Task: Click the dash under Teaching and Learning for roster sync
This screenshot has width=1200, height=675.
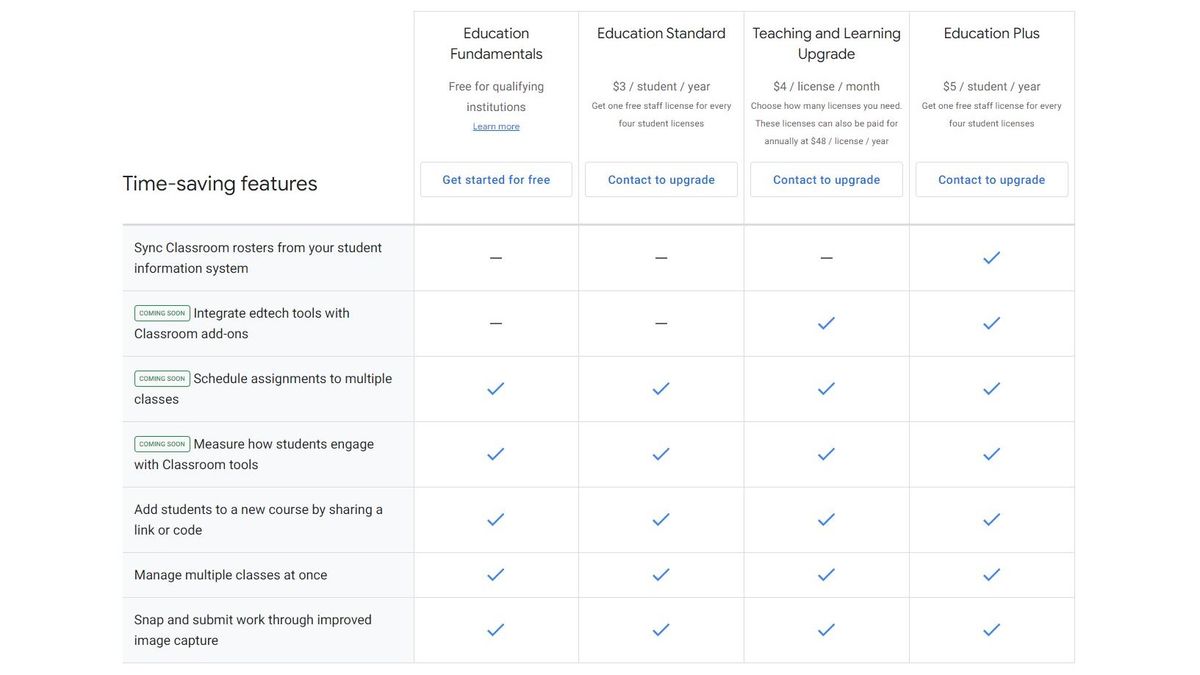Action: click(x=822, y=255)
